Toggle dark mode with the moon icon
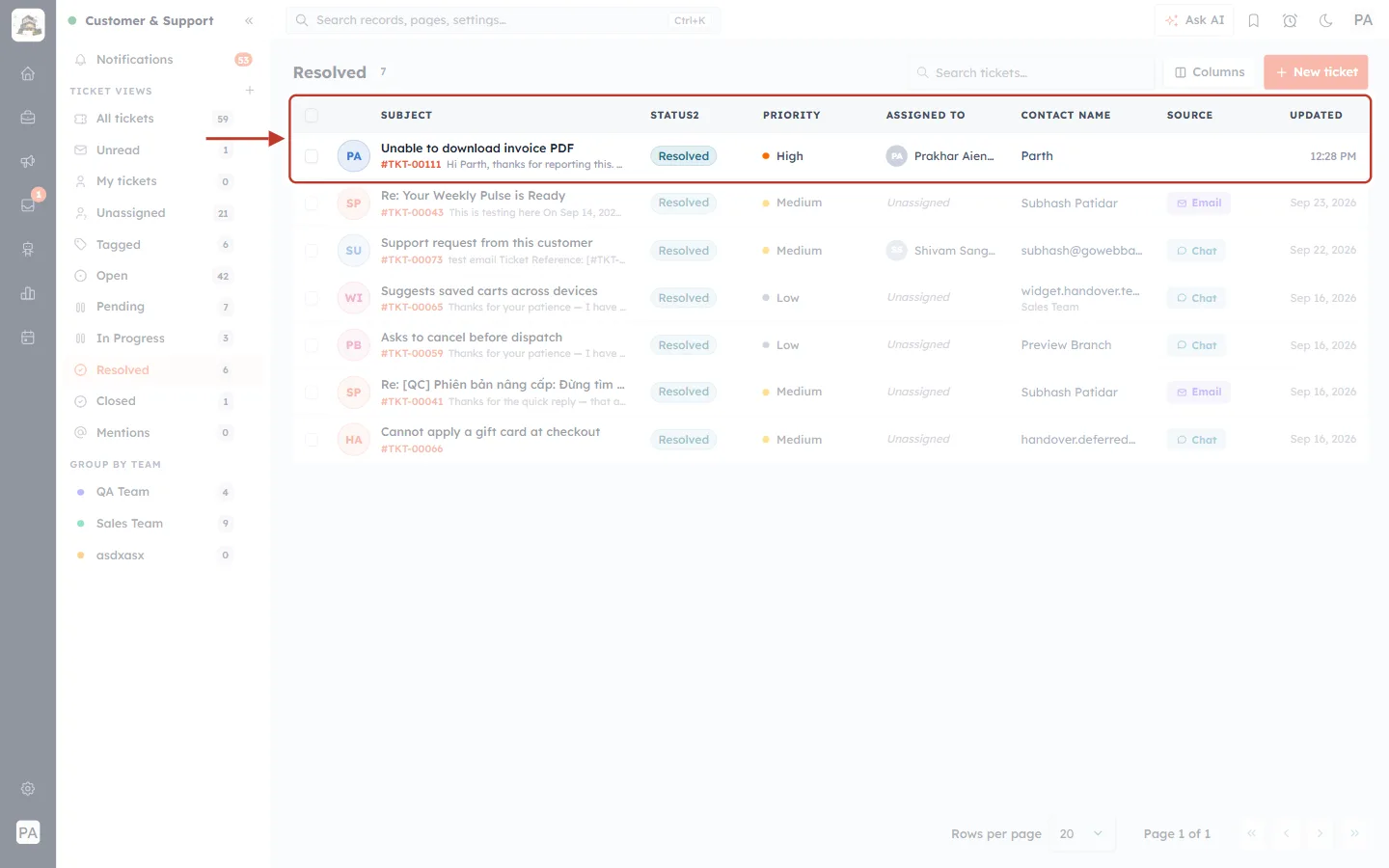1389x868 pixels. tap(1326, 20)
